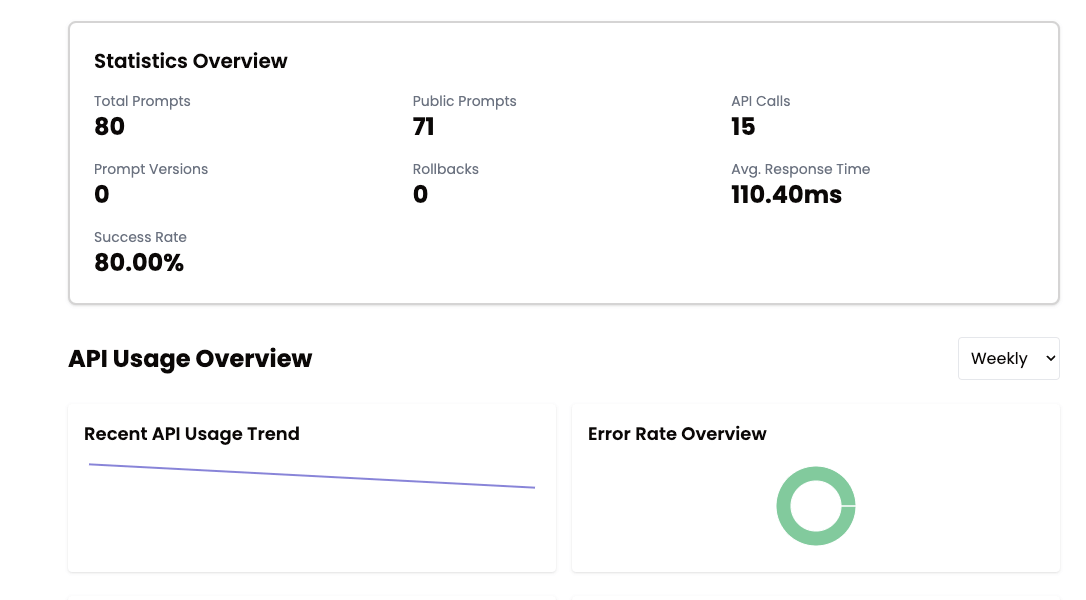Select the Statistics Overview heading
This screenshot has height=600, width=1086.
190,61
